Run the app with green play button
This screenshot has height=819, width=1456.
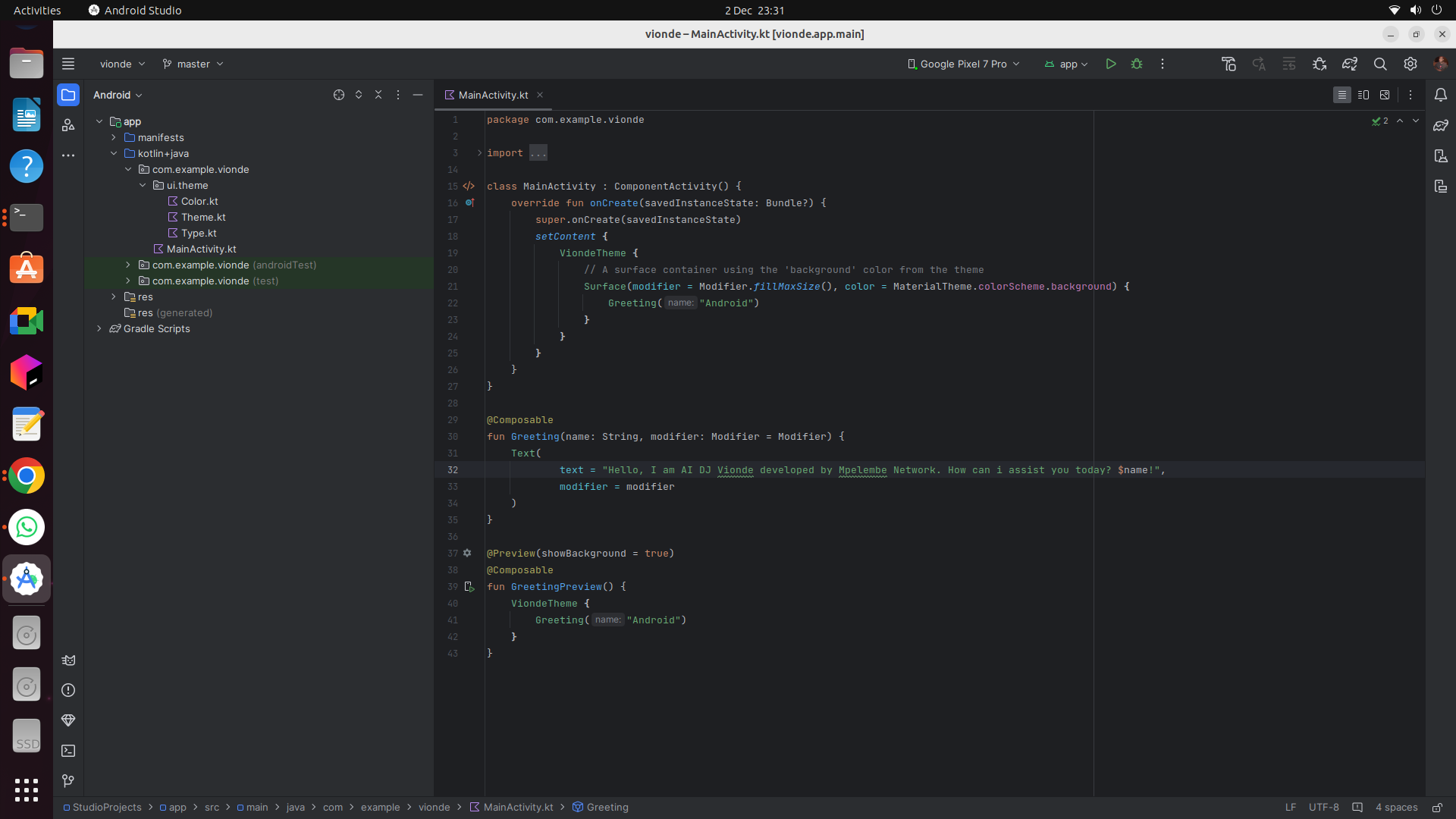tap(1110, 64)
